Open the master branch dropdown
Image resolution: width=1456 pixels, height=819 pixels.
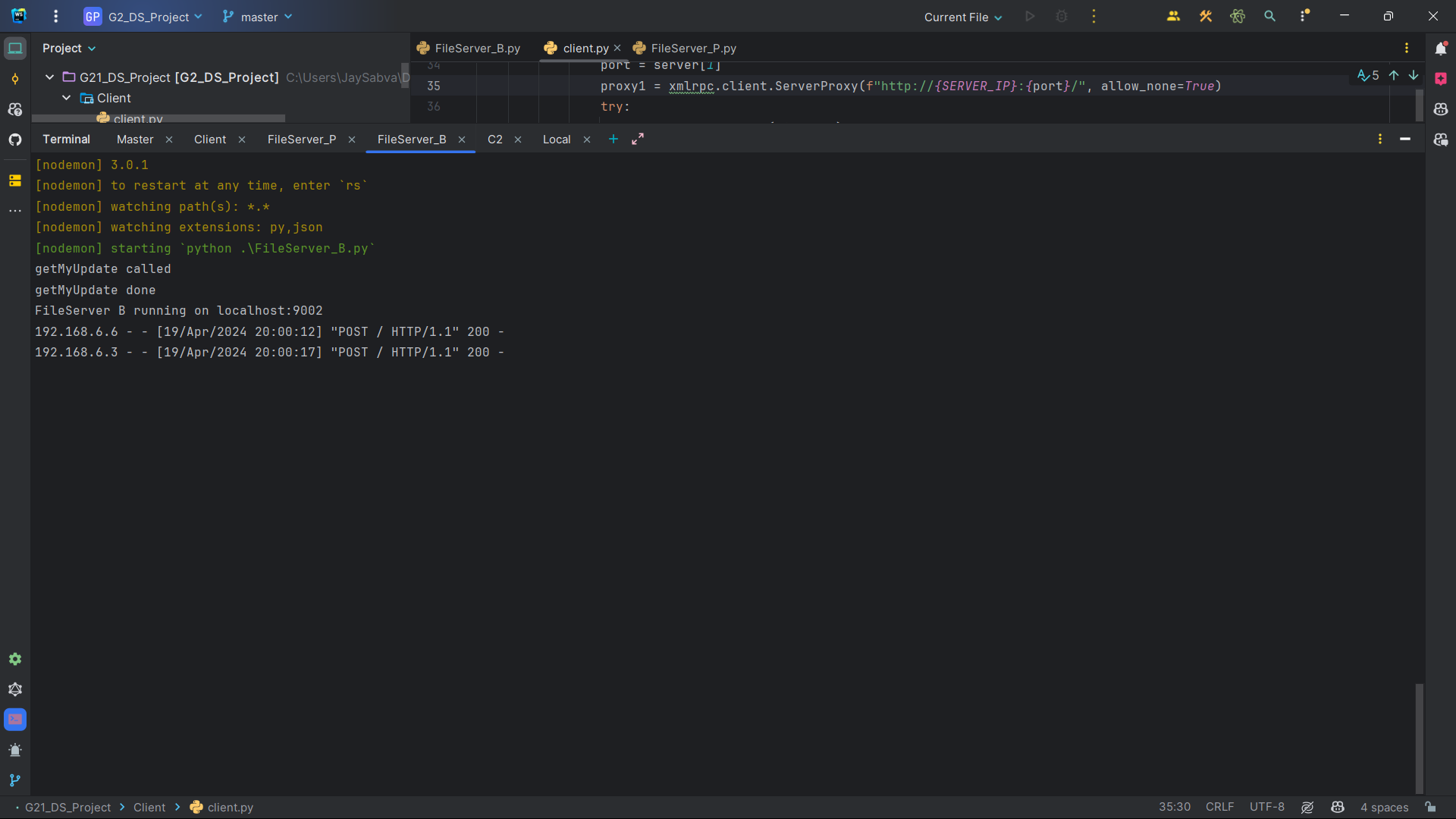pyautogui.click(x=259, y=17)
